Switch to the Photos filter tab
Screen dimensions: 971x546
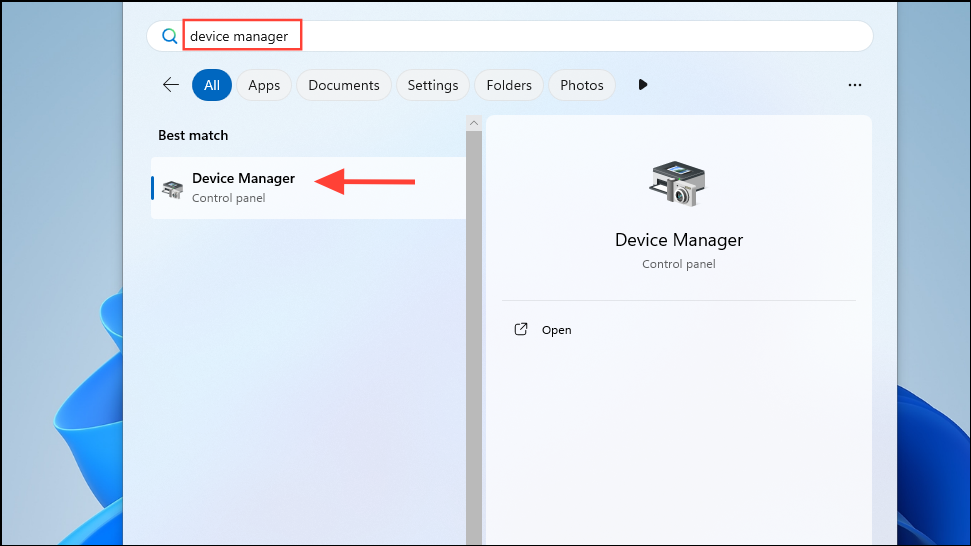(x=581, y=85)
